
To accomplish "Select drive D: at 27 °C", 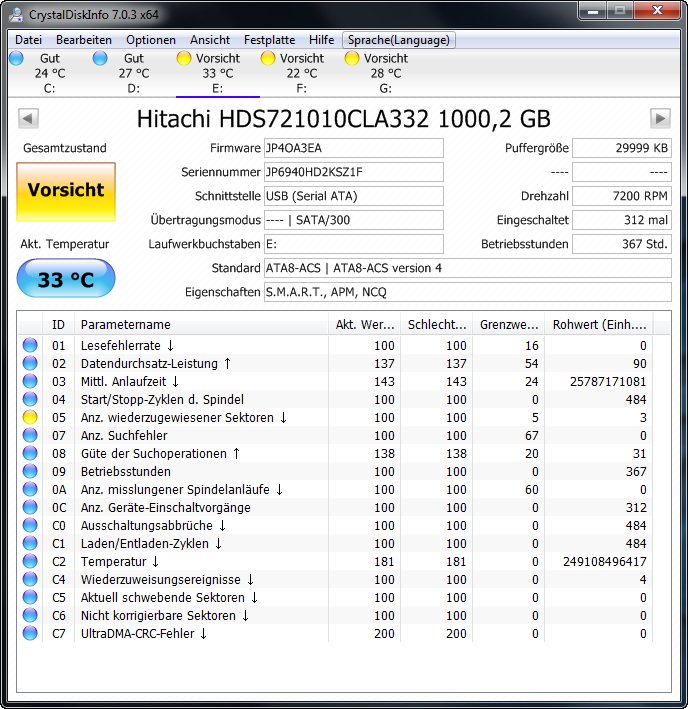I will (134, 73).
